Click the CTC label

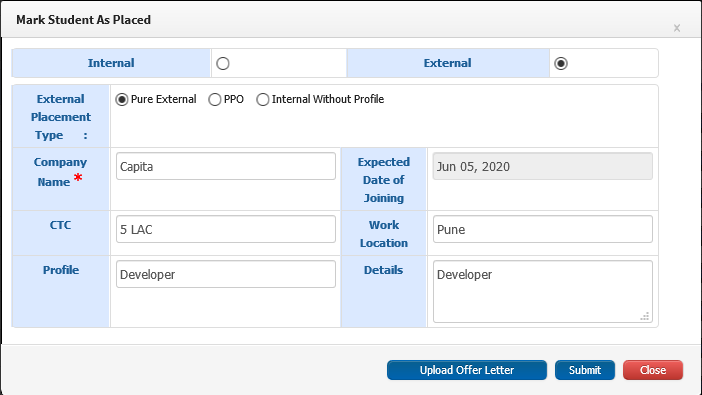click(60, 225)
